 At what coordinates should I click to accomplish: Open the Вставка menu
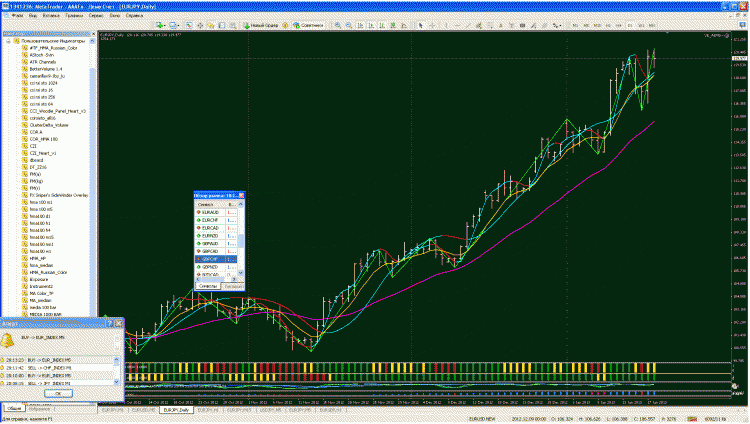coord(51,15)
